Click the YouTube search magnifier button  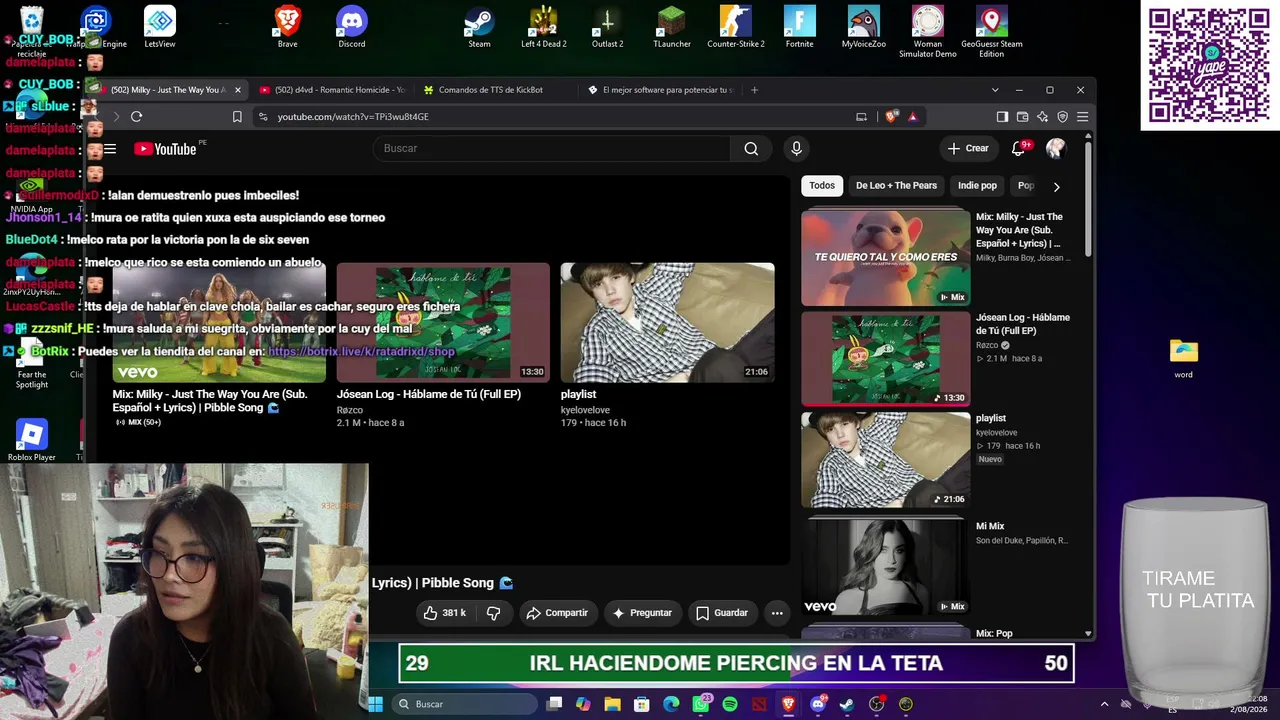[751, 149]
